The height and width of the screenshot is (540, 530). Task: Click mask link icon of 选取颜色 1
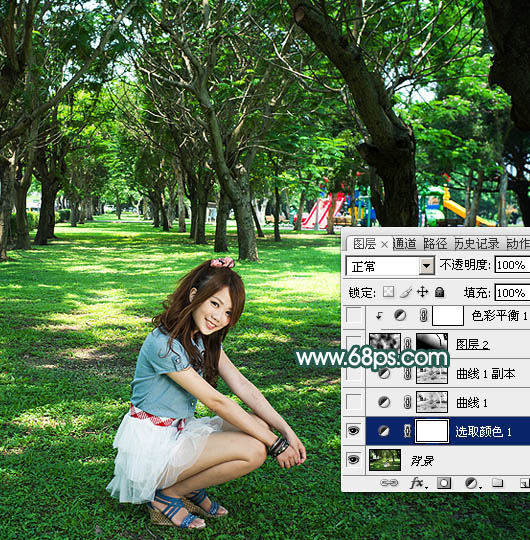click(x=407, y=431)
